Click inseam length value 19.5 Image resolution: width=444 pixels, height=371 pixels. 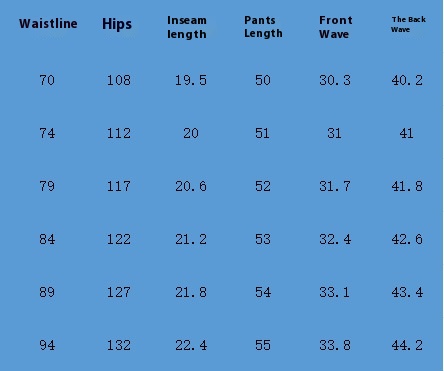(x=191, y=80)
